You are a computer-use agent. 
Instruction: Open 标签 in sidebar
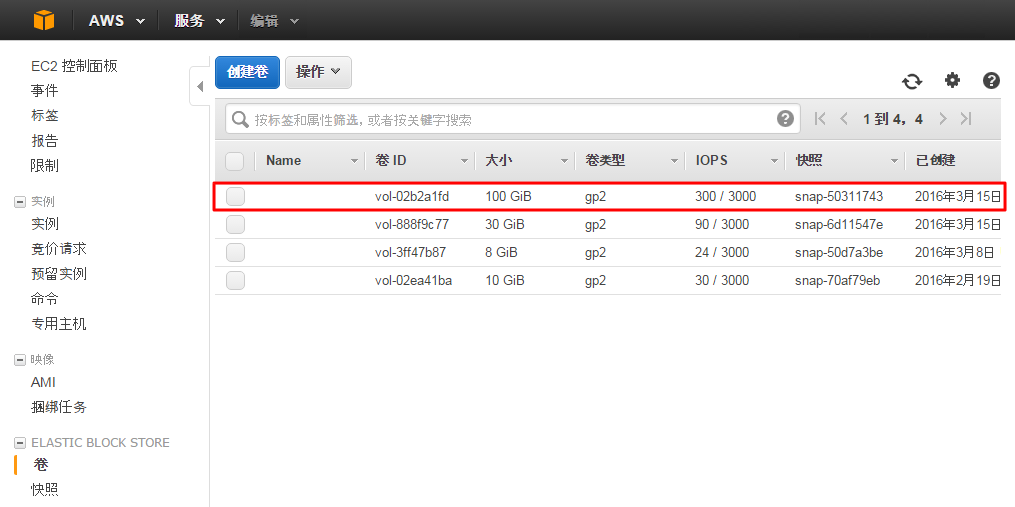[45, 116]
